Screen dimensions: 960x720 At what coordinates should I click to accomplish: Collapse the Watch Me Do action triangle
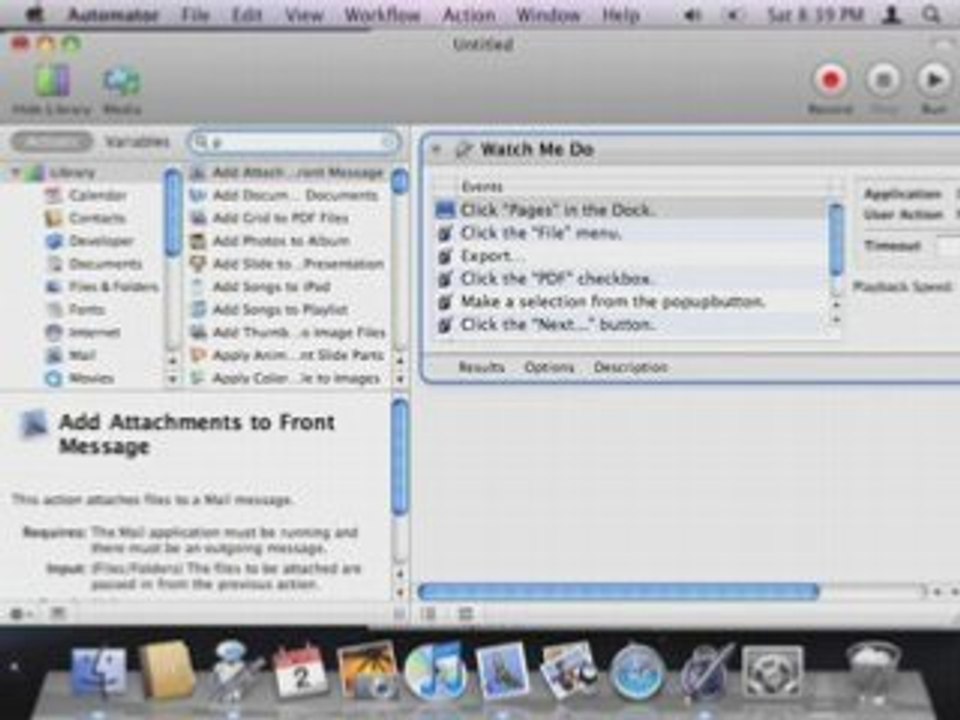point(437,149)
